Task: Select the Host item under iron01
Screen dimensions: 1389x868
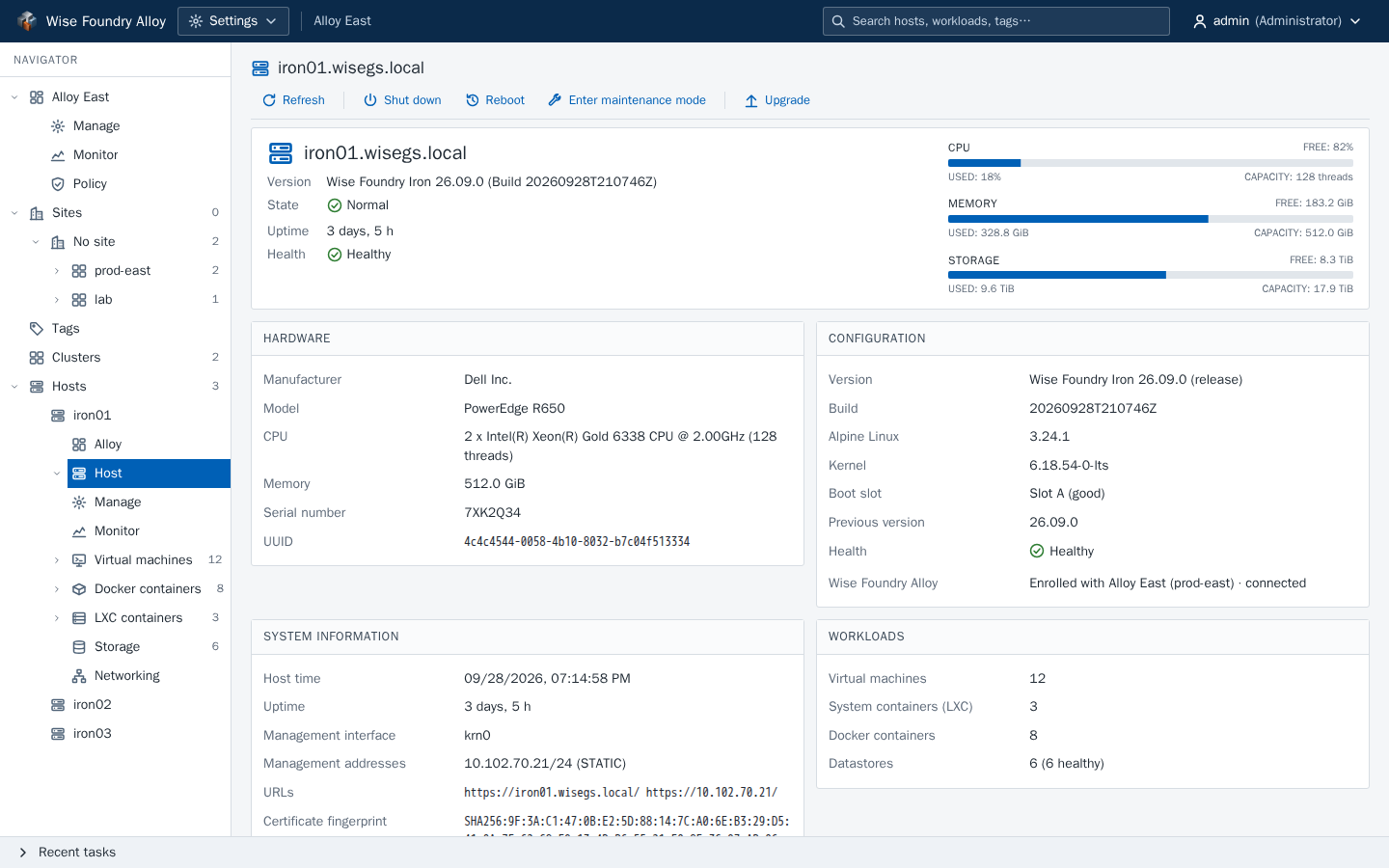Action: coord(149,474)
